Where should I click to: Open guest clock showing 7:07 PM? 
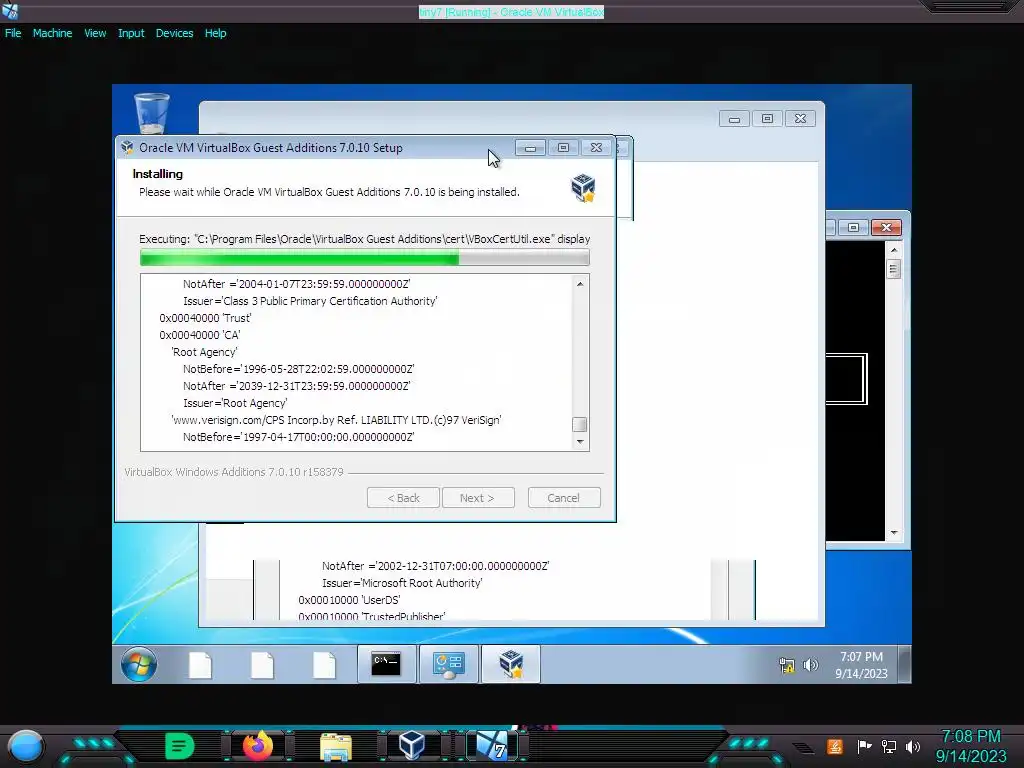(x=861, y=665)
